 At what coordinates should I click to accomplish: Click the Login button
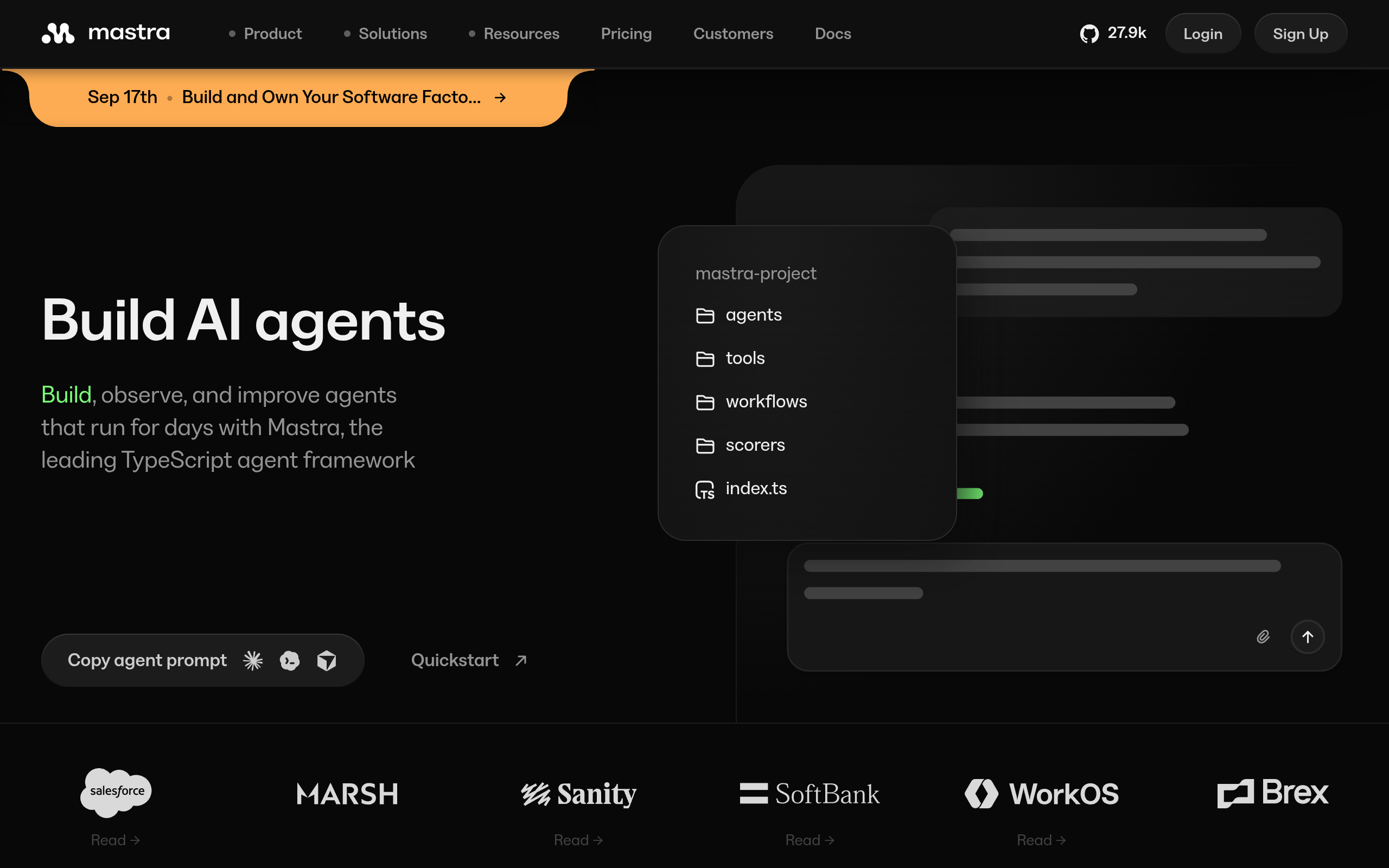(1202, 34)
